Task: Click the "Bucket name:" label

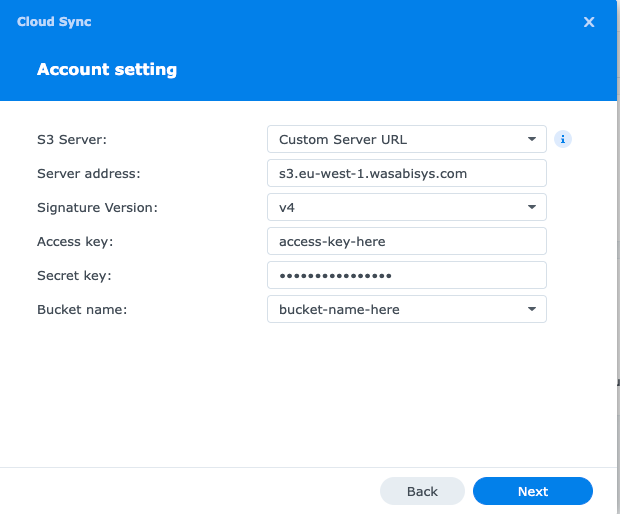Action: [x=82, y=310]
